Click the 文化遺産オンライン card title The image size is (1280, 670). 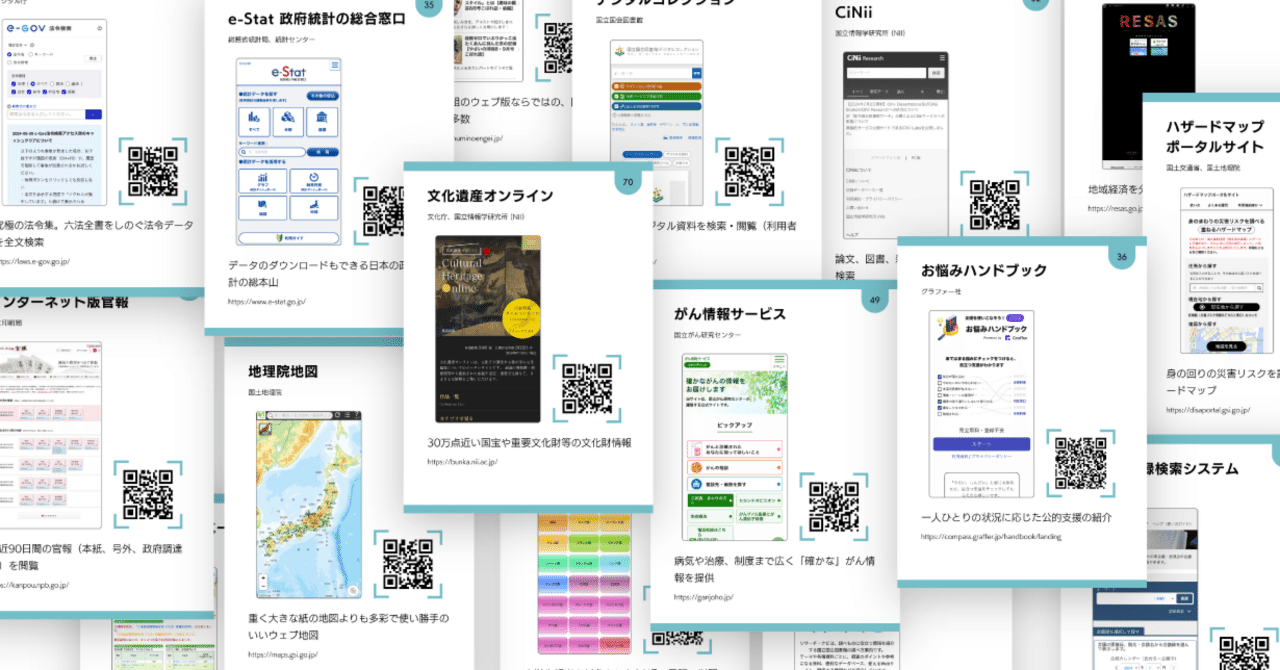pyautogui.click(x=490, y=195)
